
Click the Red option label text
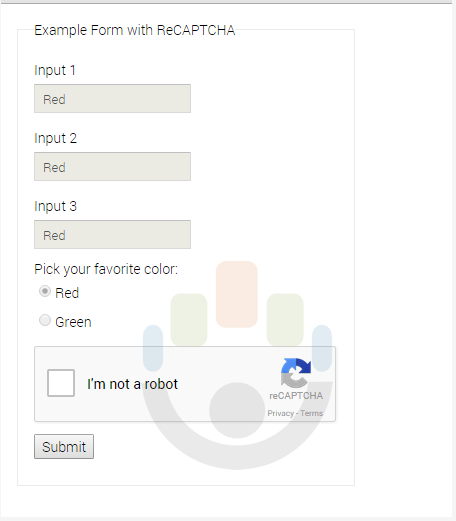67,293
